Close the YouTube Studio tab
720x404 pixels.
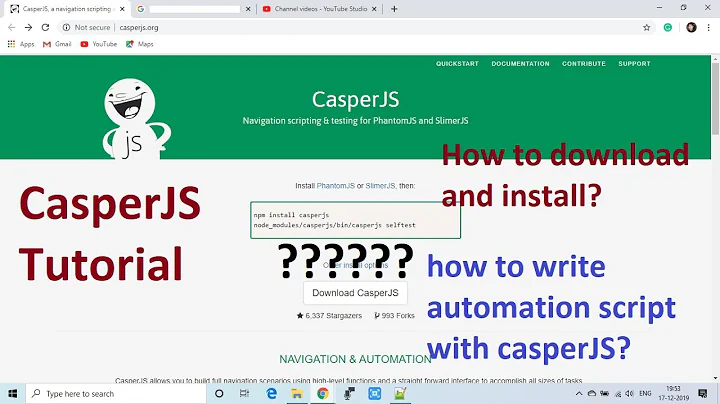pyautogui.click(x=374, y=9)
